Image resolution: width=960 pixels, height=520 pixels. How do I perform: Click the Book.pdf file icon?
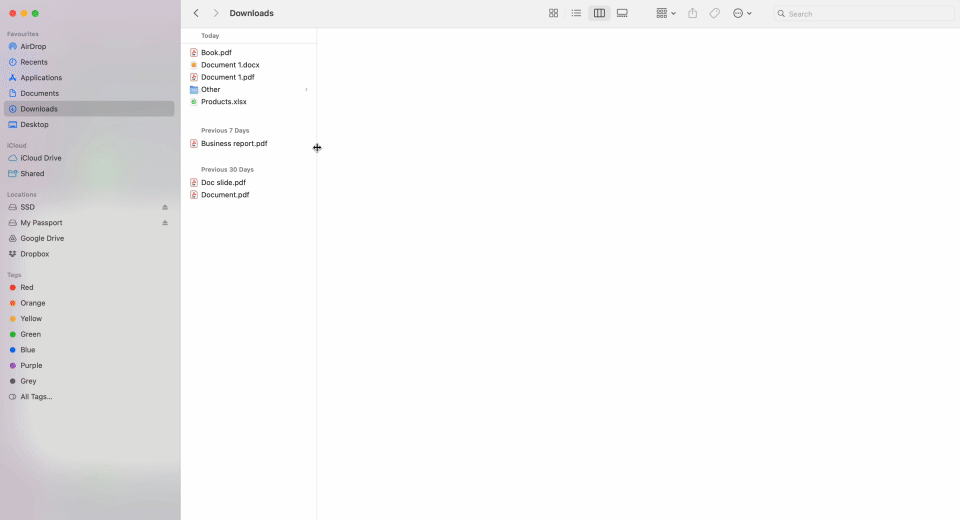[193, 53]
